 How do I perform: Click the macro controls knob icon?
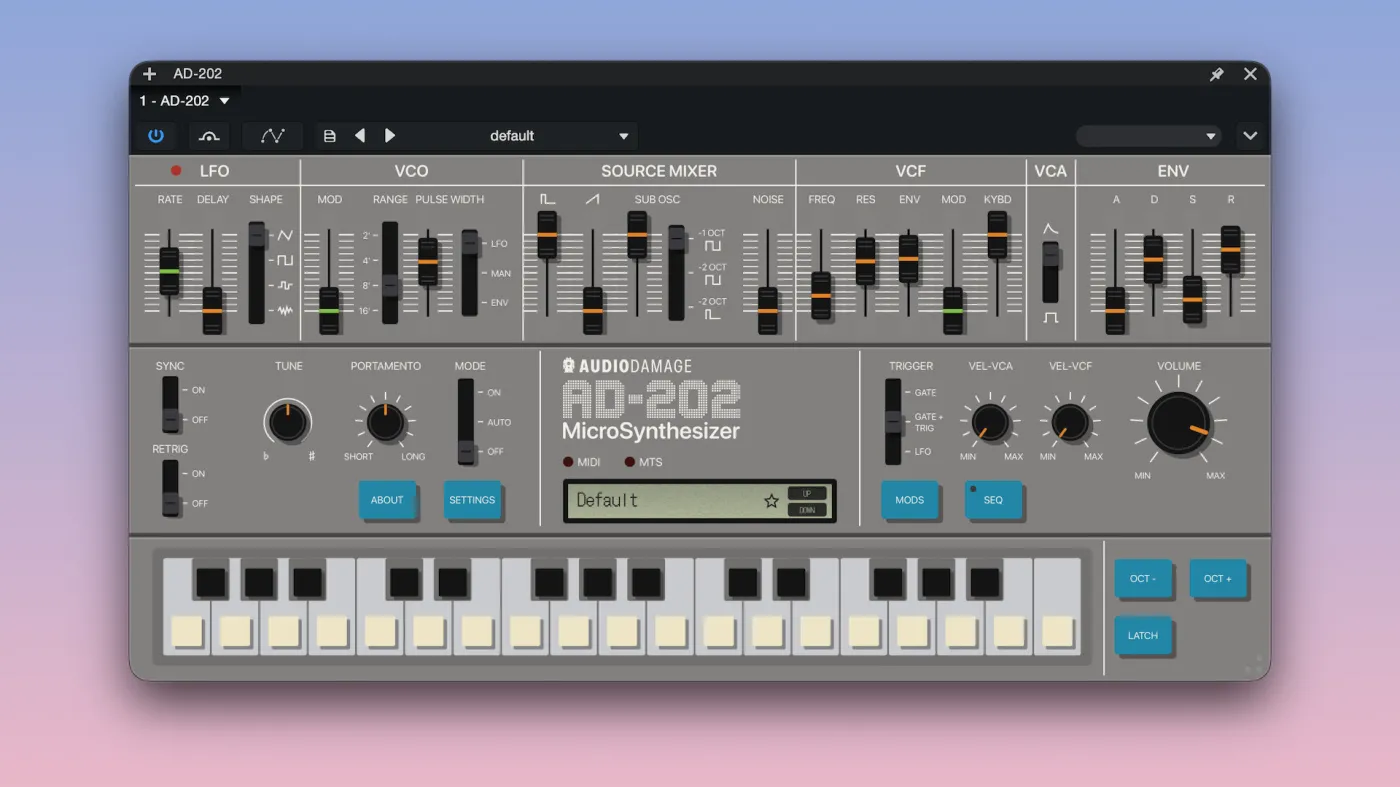click(209, 136)
